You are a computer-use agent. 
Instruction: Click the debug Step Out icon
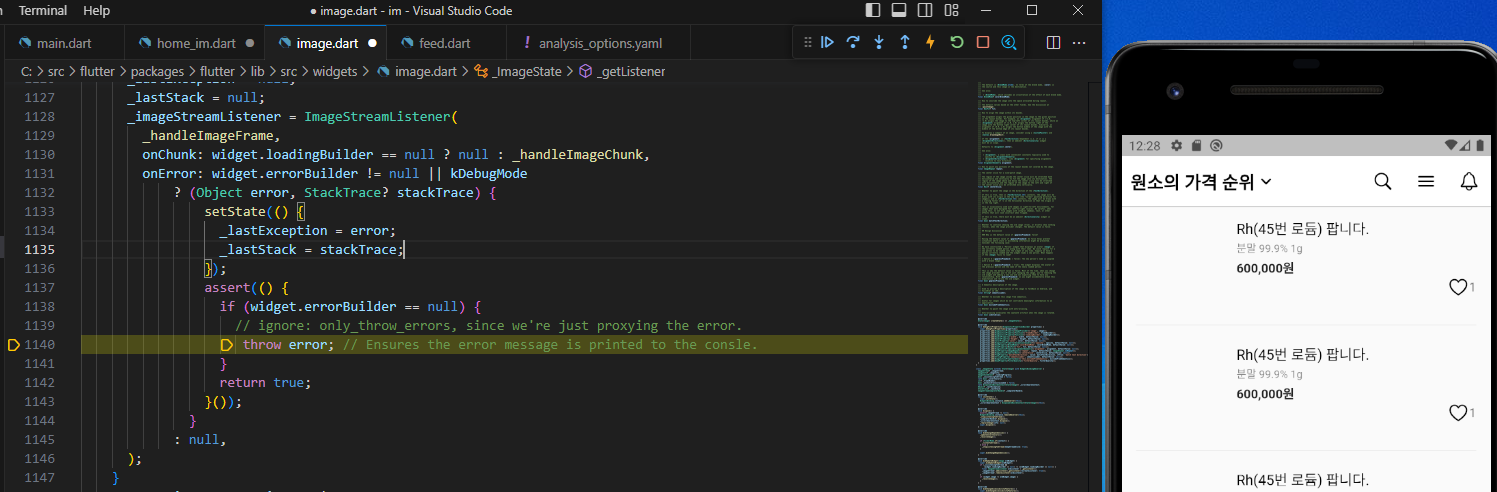905,42
